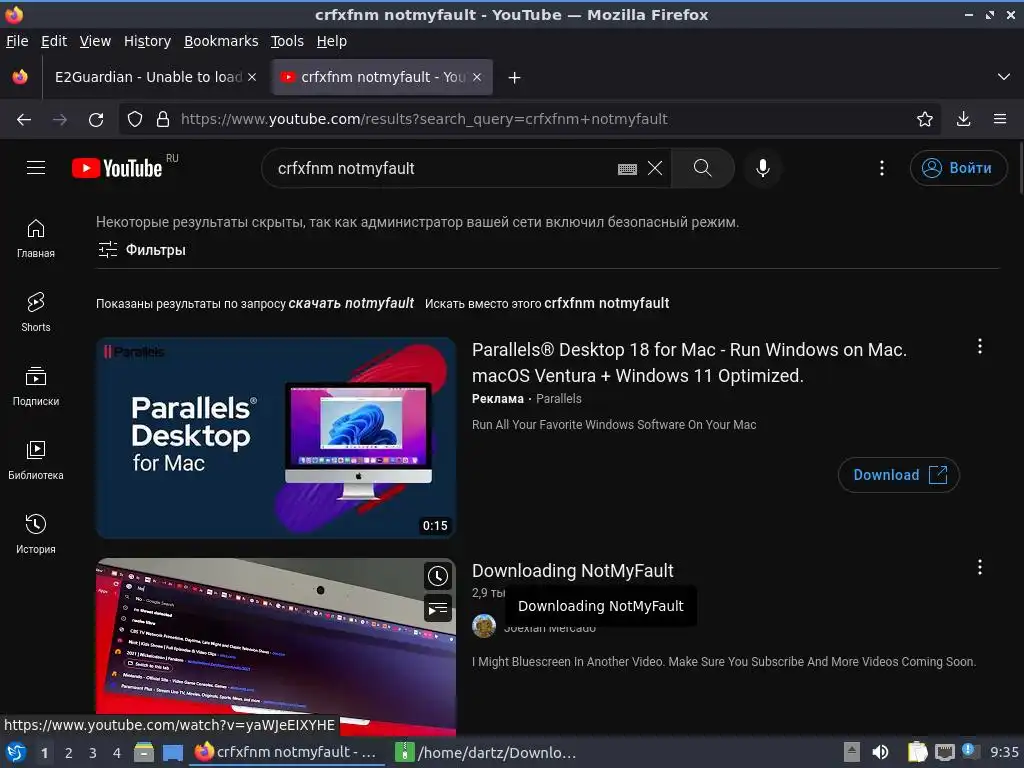Close the E2Guardian tab
Screen dimensions: 1024x768
point(251,77)
